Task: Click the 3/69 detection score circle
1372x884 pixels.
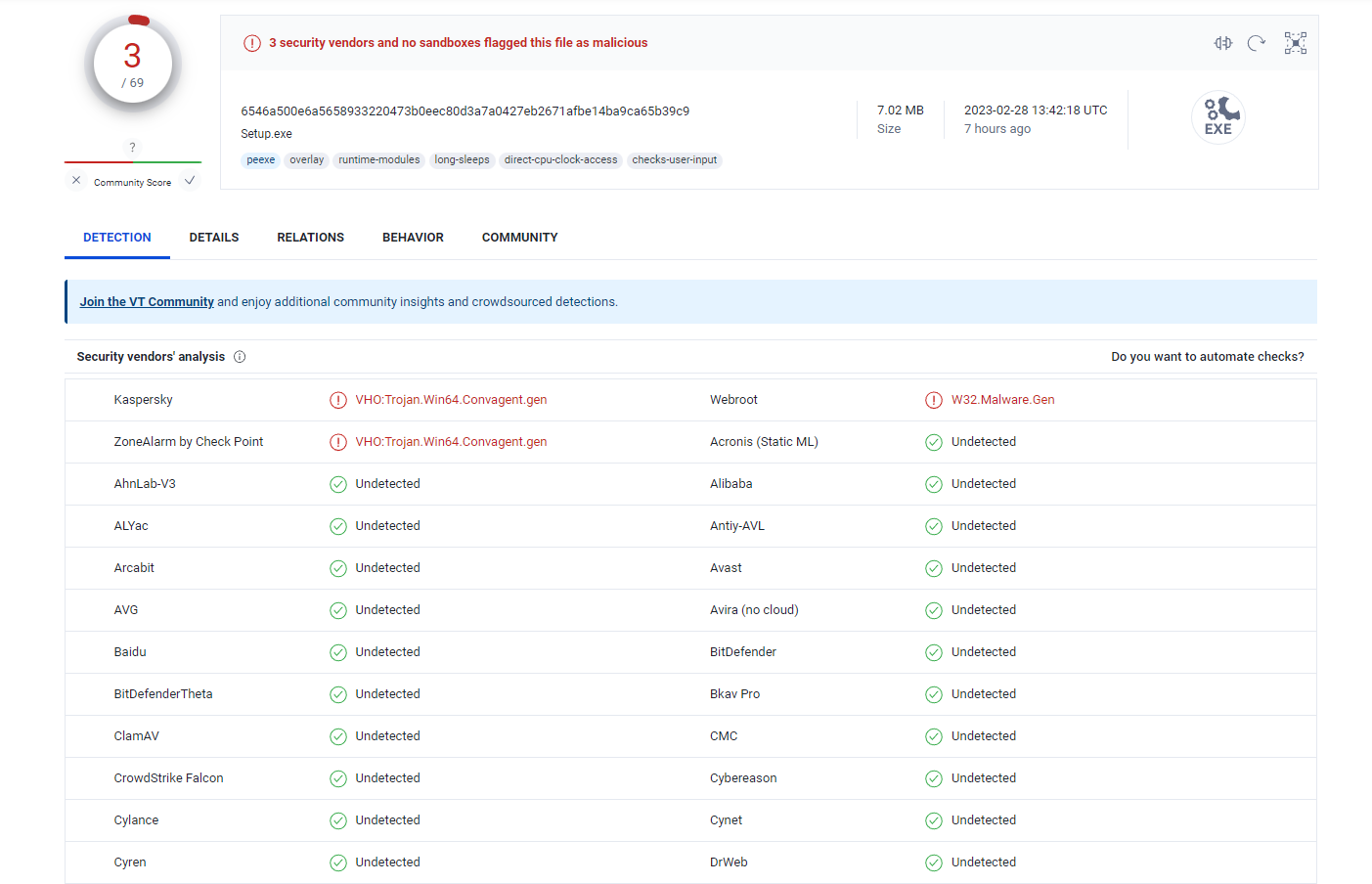Action: (133, 64)
